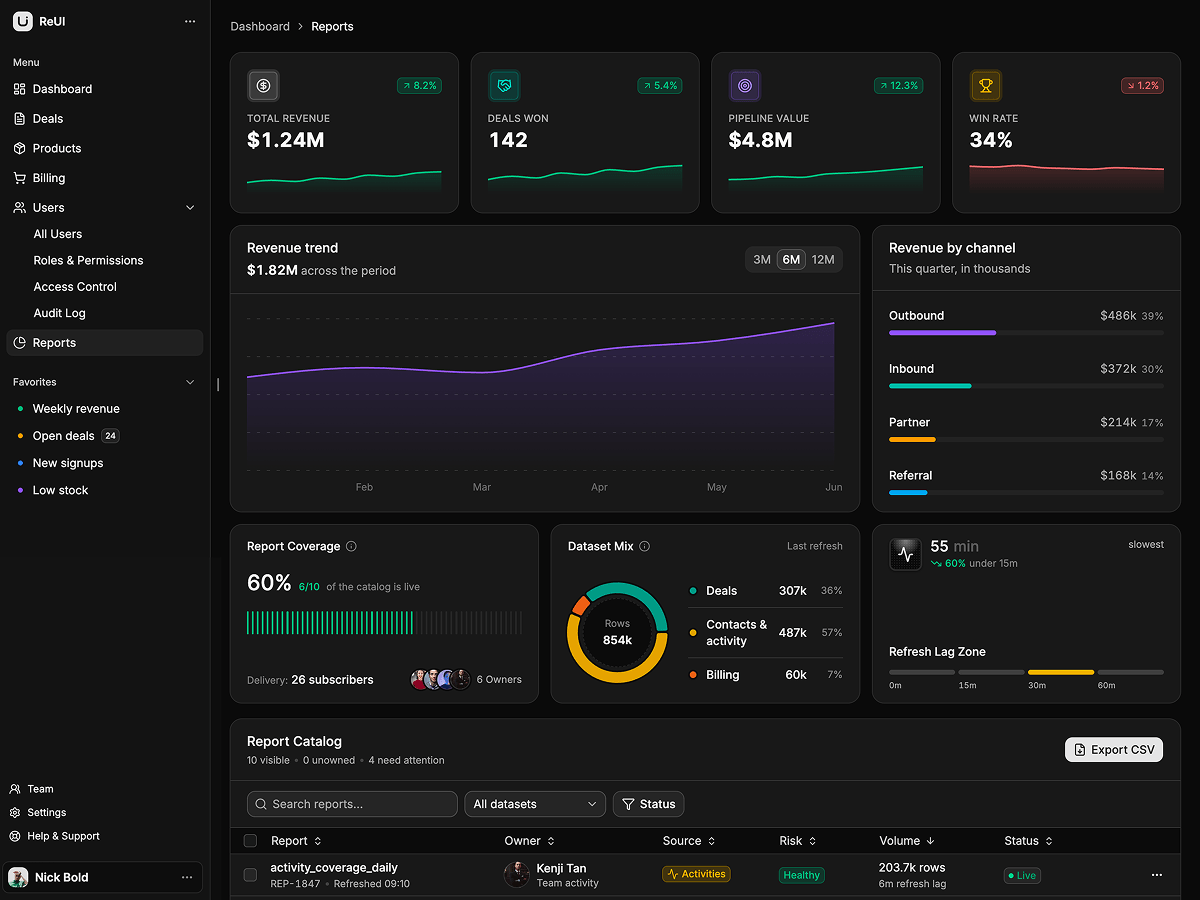Toggle the select-all checkbox in table header
Viewport: 1200px width, 900px height.
250,841
